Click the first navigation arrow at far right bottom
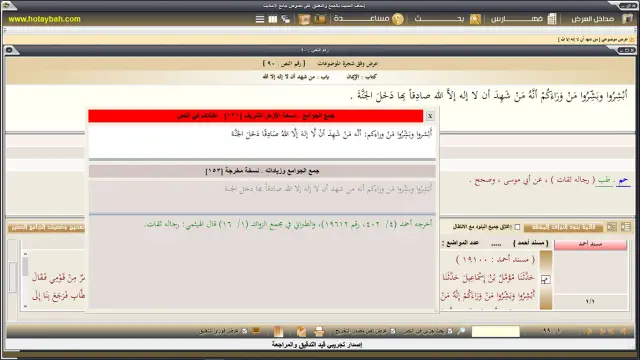640x360 pixels. click(x=624, y=331)
